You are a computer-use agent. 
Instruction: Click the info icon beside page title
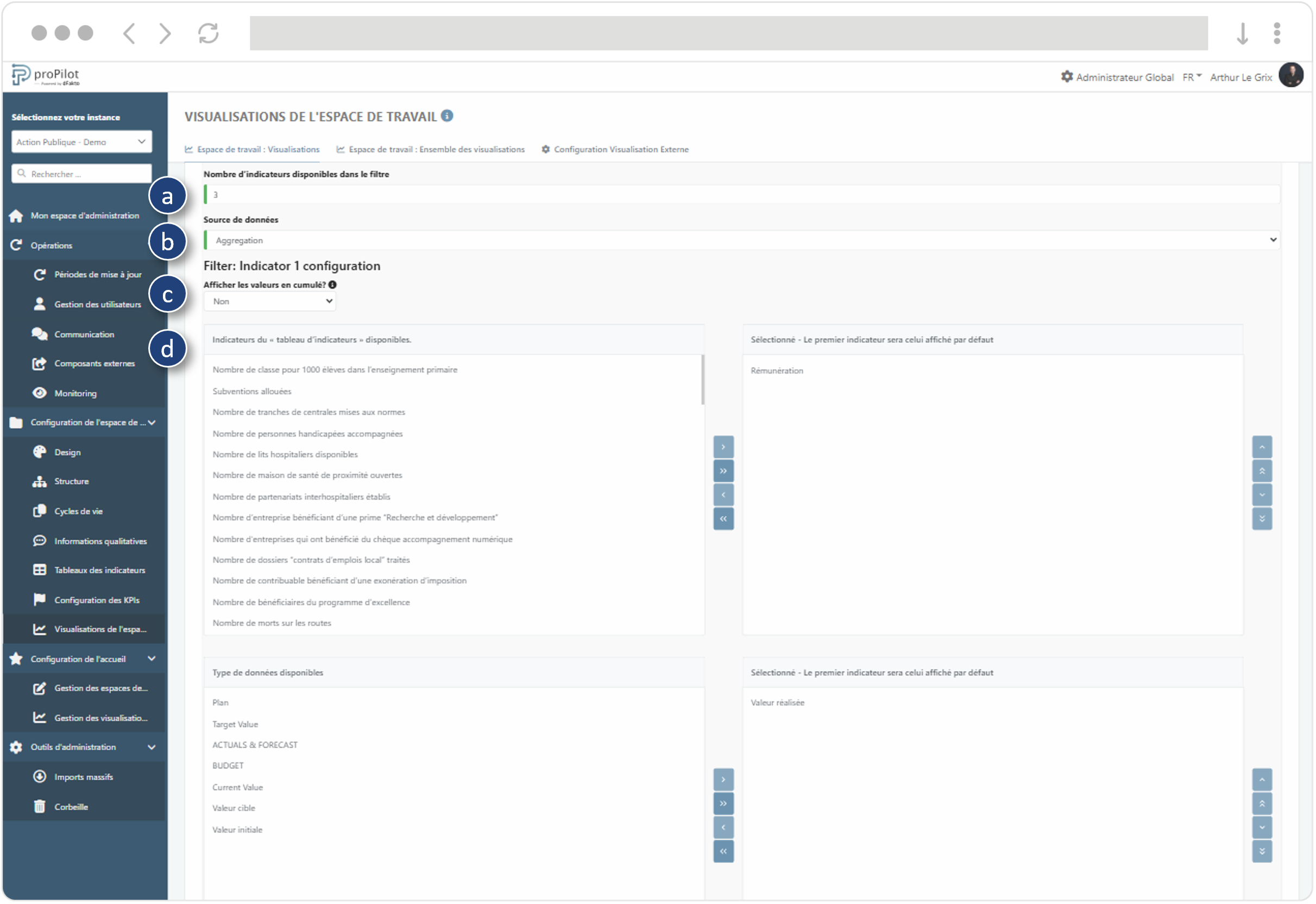point(448,116)
